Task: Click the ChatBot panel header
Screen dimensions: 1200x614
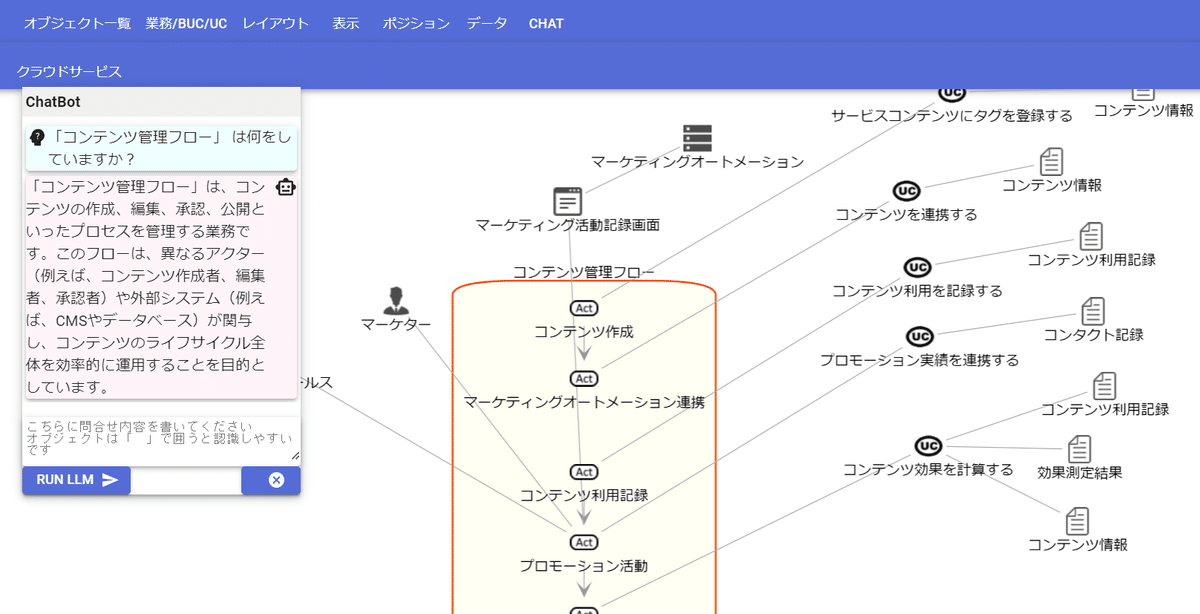Action: click(x=161, y=102)
